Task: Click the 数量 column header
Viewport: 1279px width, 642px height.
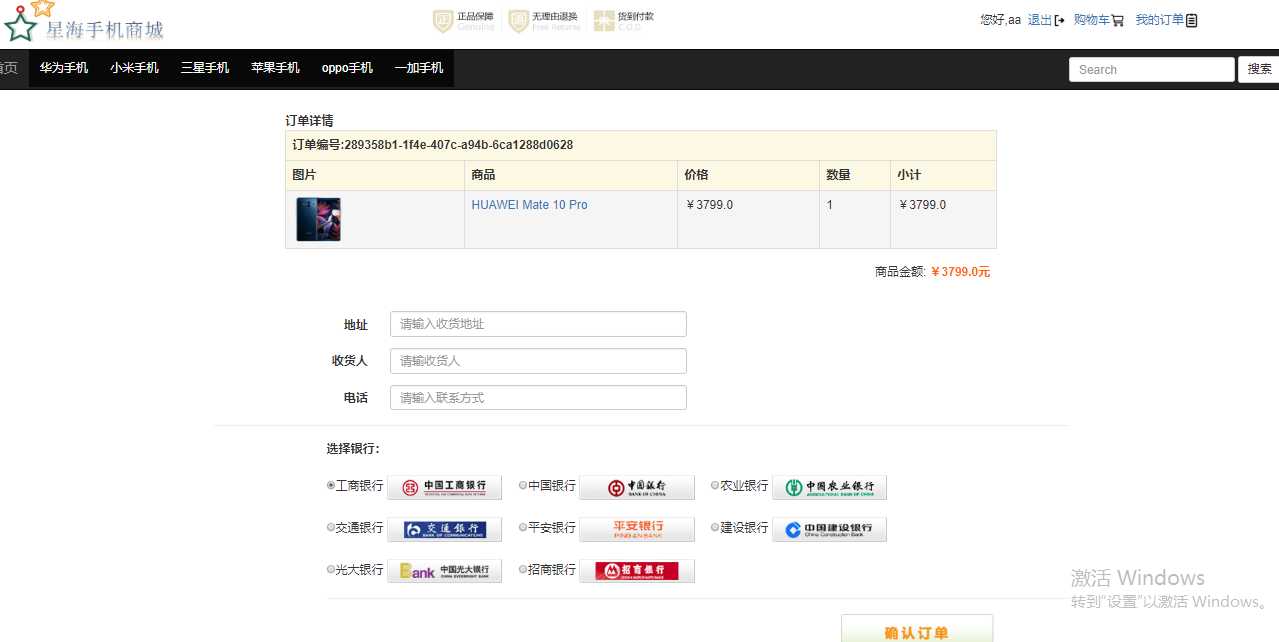Action: tap(838, 175)
